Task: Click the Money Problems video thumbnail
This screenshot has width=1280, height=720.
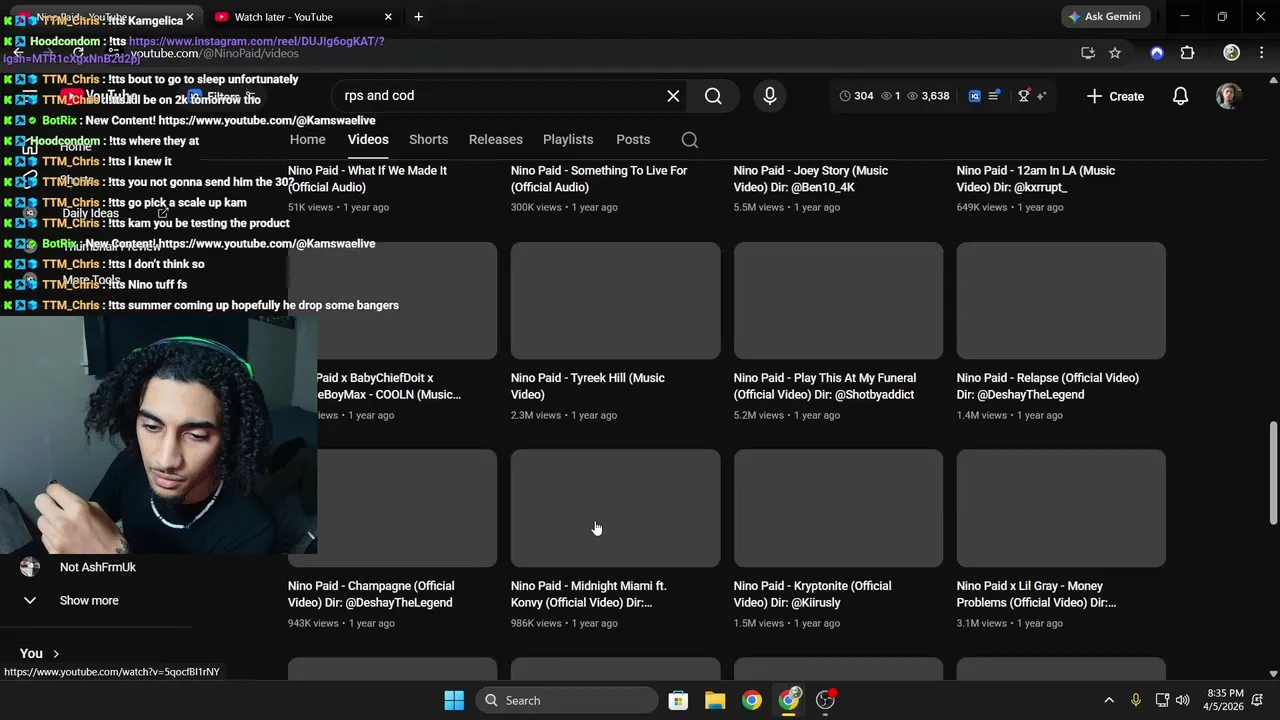Action: [x=1061, y=508]
